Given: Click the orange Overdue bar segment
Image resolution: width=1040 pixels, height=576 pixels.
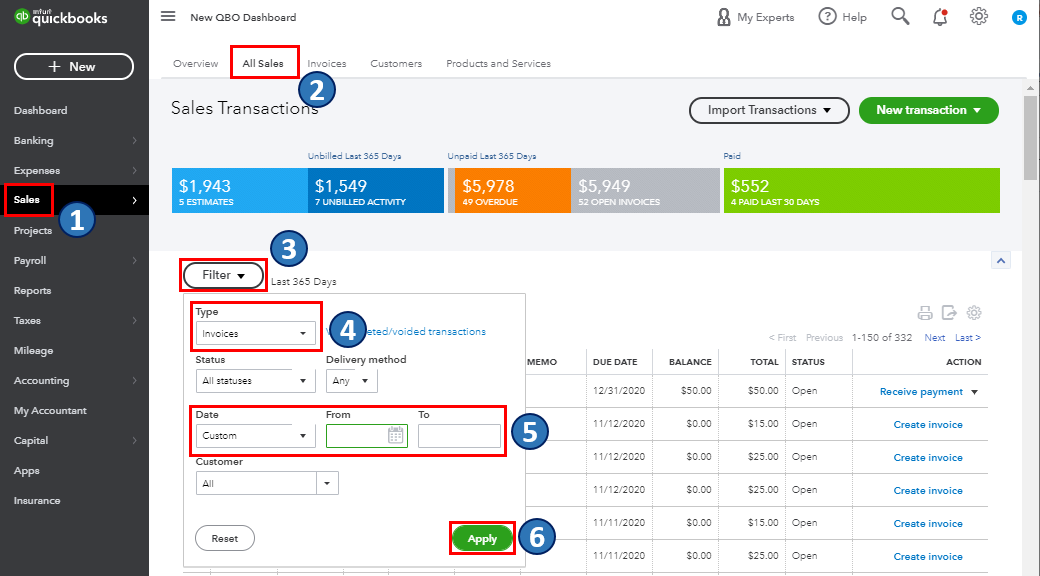Looking at the screenshot, I should click(506, 190).
